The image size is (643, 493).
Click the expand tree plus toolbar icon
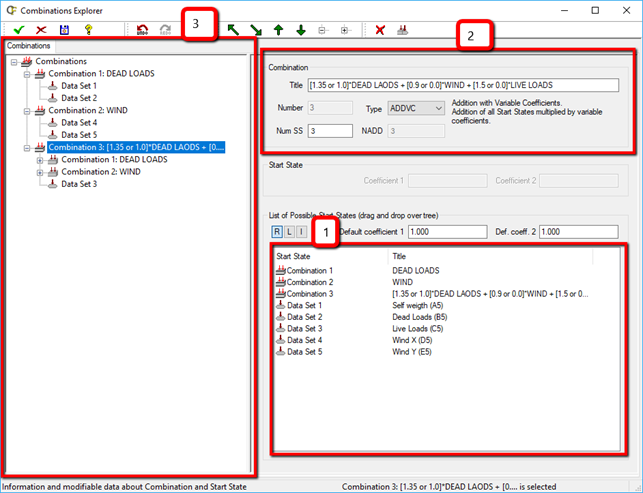[345, 30]
